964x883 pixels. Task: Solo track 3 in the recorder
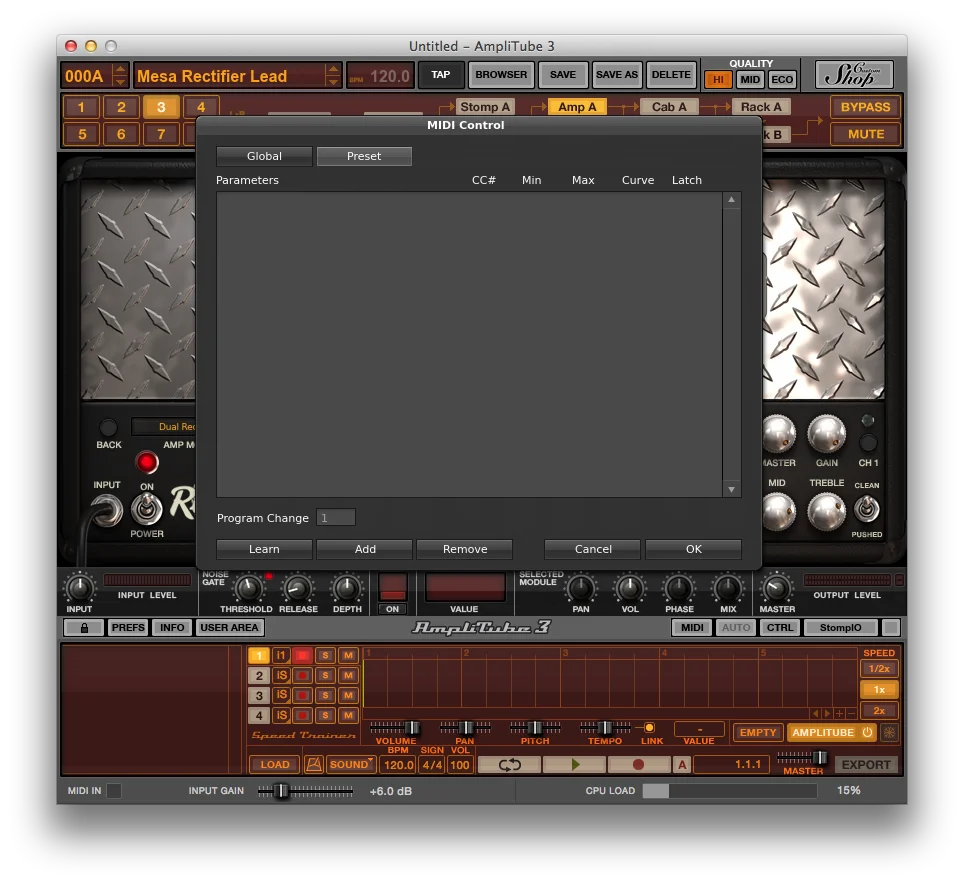click(325, 696)
